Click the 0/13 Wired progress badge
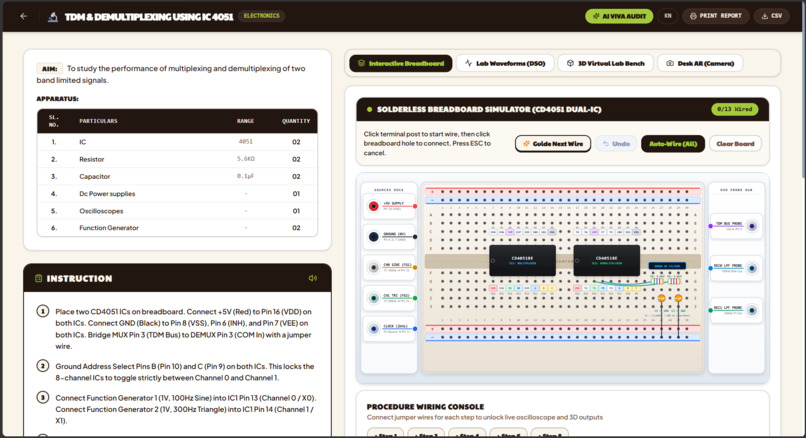This screenshot has width=806, height=438. coord(735,109)
